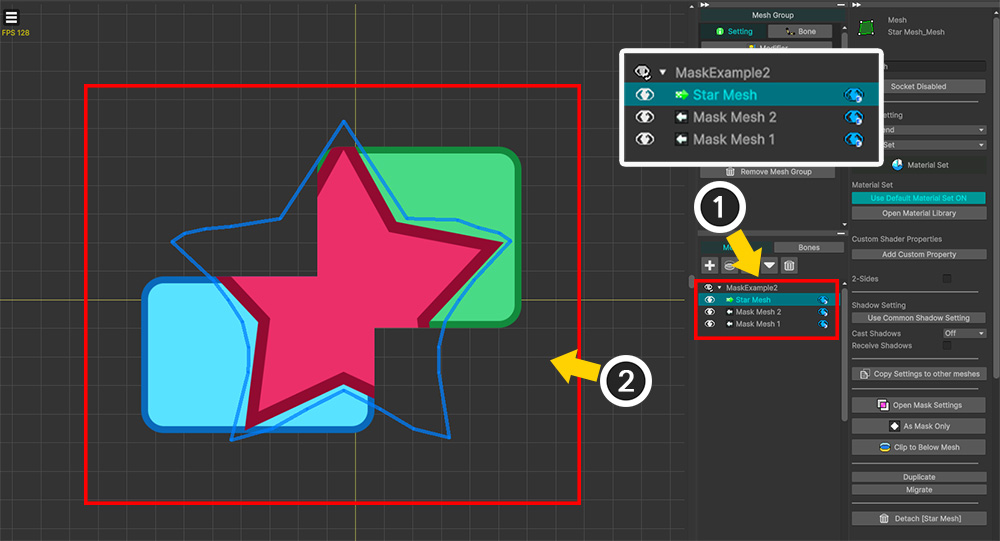Click the Open Mask Settings button
1000x541 pixels.
919,405
